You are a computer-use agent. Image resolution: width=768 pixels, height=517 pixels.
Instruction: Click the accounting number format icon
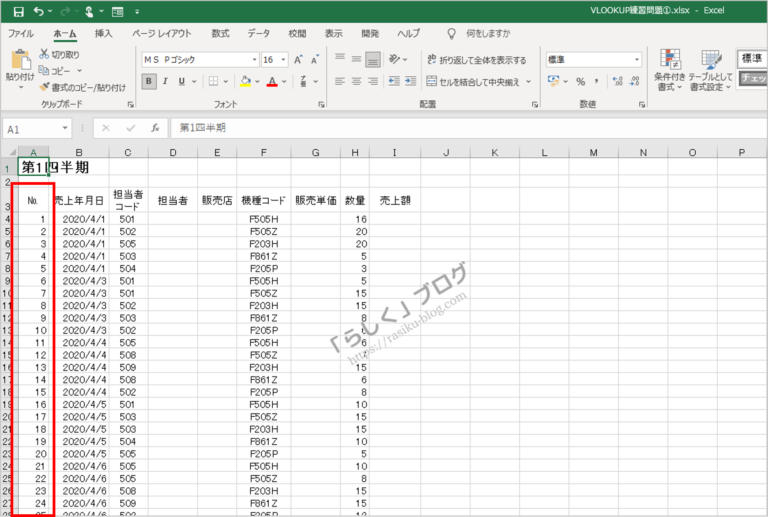click(553, 81)
